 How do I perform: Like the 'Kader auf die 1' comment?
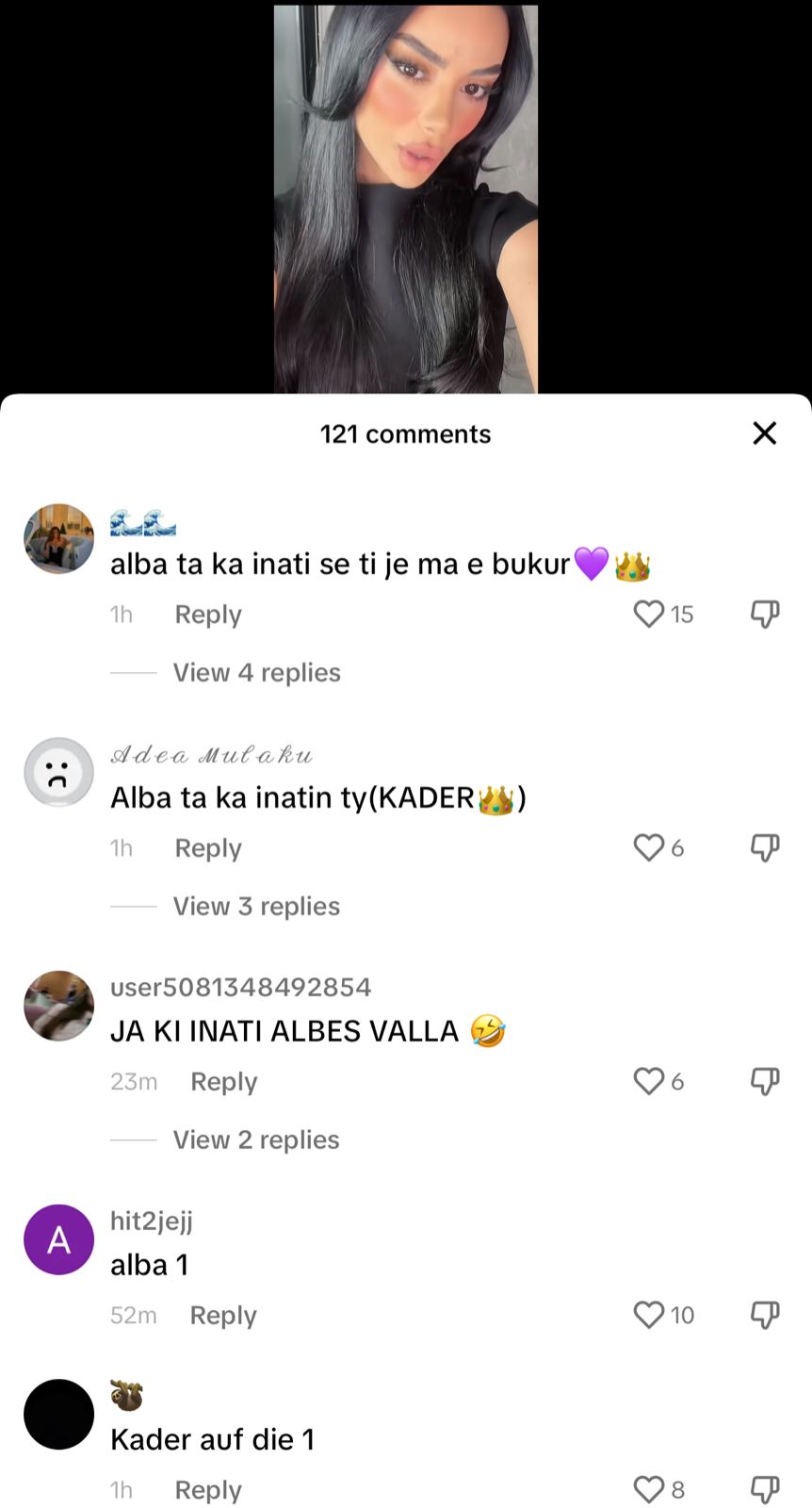(x=649, y=1489)
